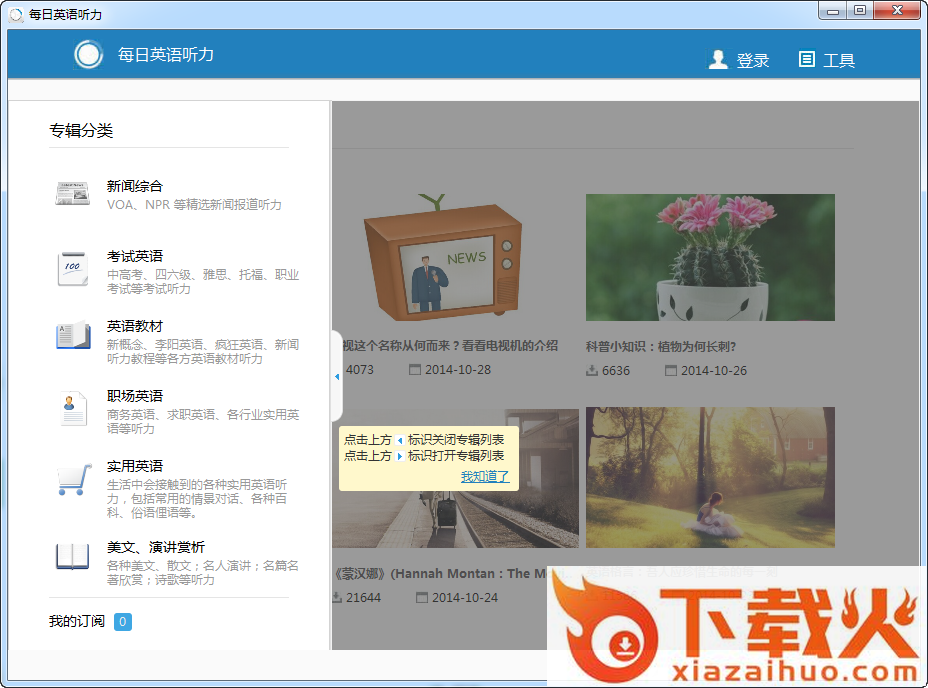The height and width of the screenshot is (688, 928).
Task: Collapse the album list with the side arrow
Action: click(337, 376)
